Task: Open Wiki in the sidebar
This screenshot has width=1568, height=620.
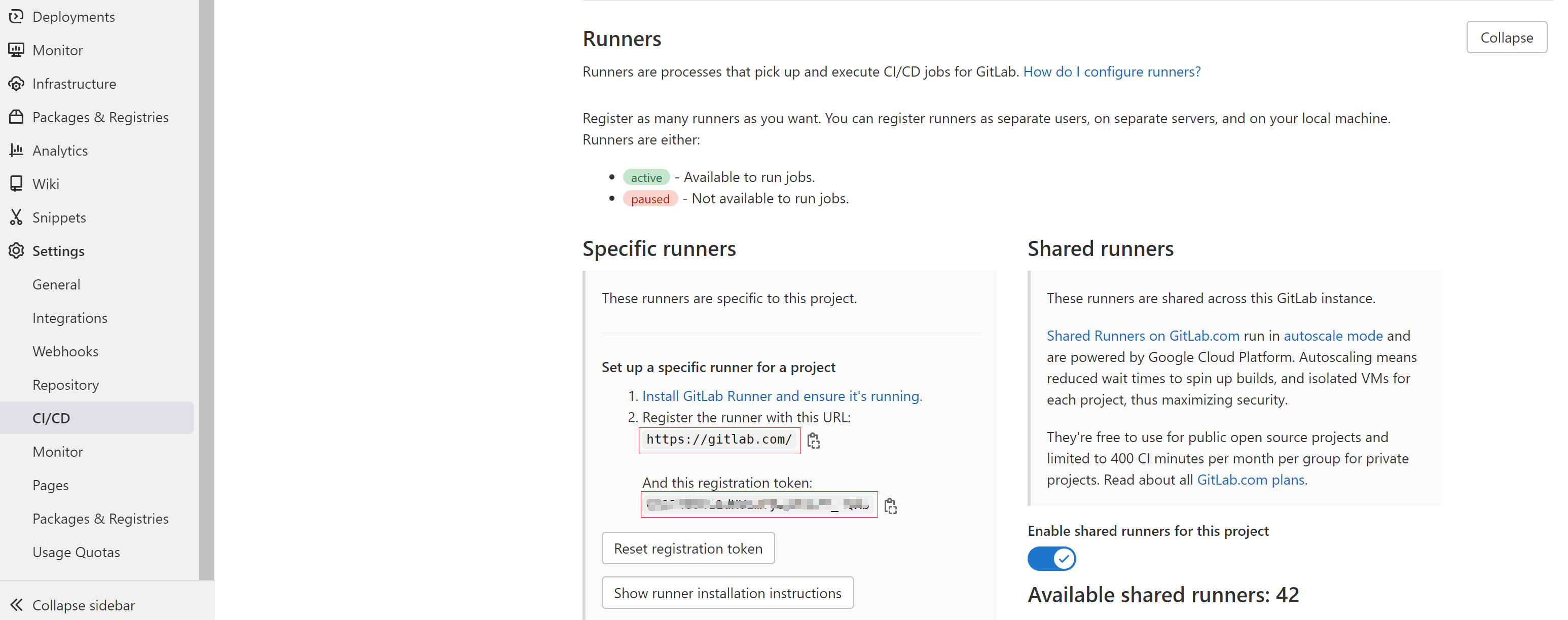Action: coord(46,184)
